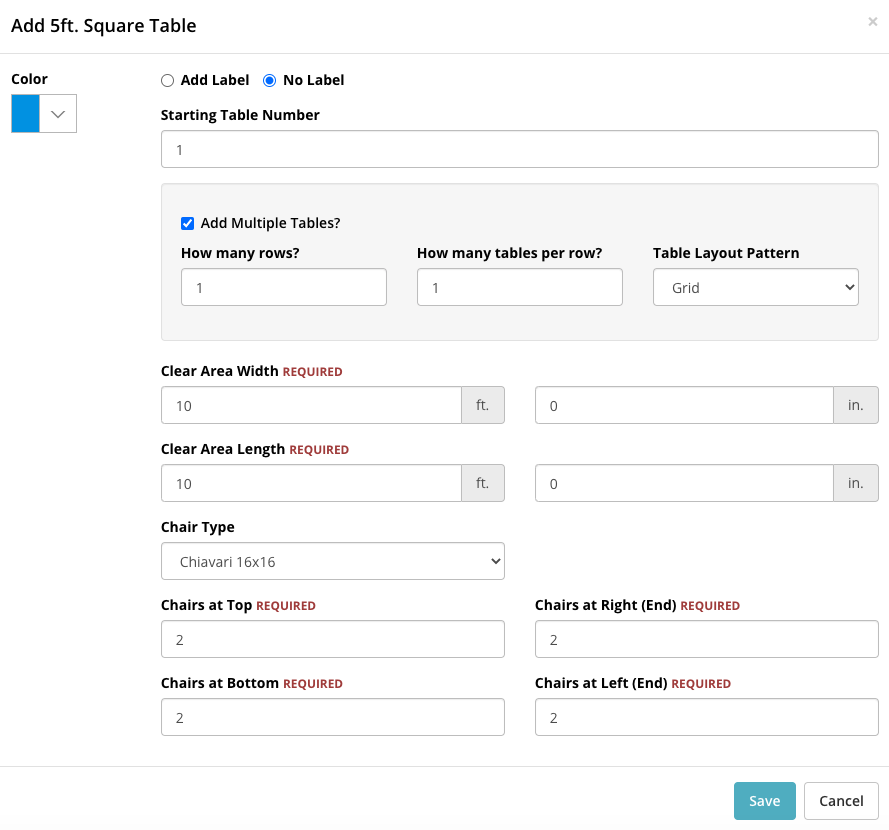The width and height of the screenshot is (889, 830).
Task: Open the color dropdown chevron
Action: (58, 113)
